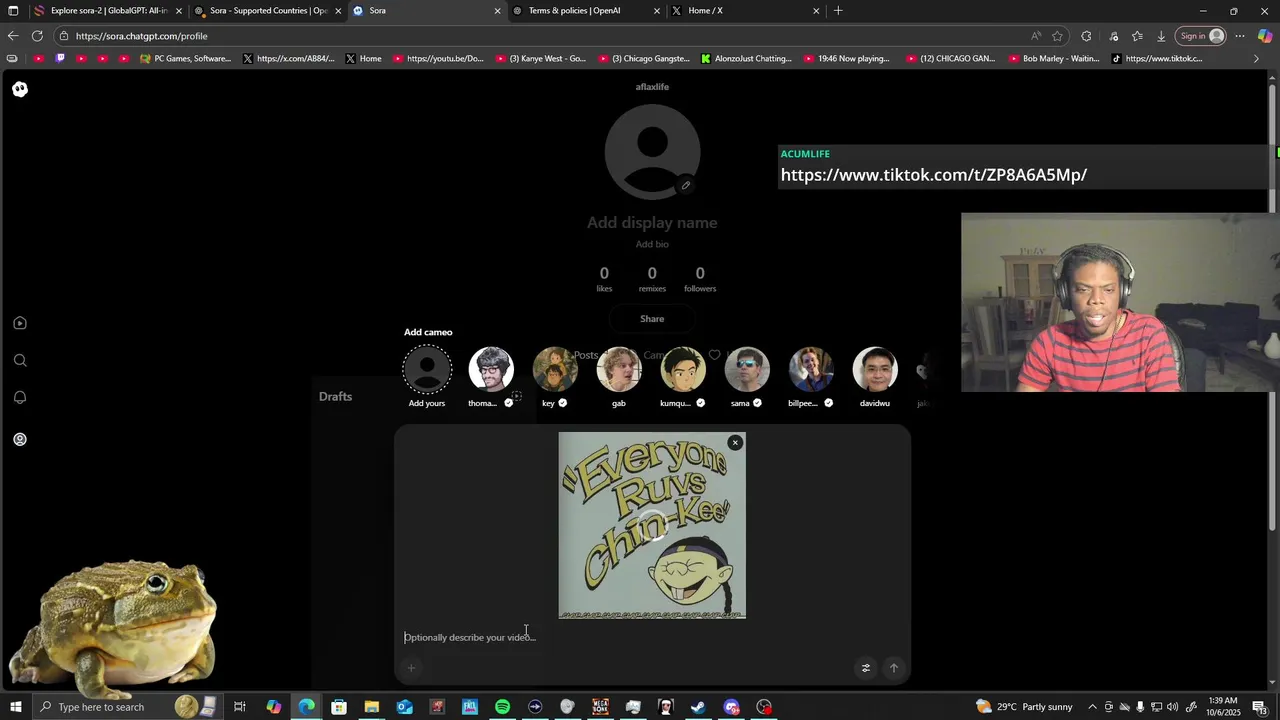Open the tab actions menu icon
Screen dimensions: 1280x720
pyautogui.click(x=13, y=11)
